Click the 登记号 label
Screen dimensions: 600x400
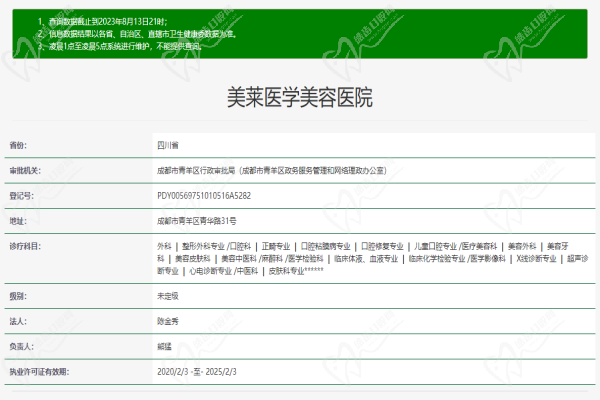[21, 196]
